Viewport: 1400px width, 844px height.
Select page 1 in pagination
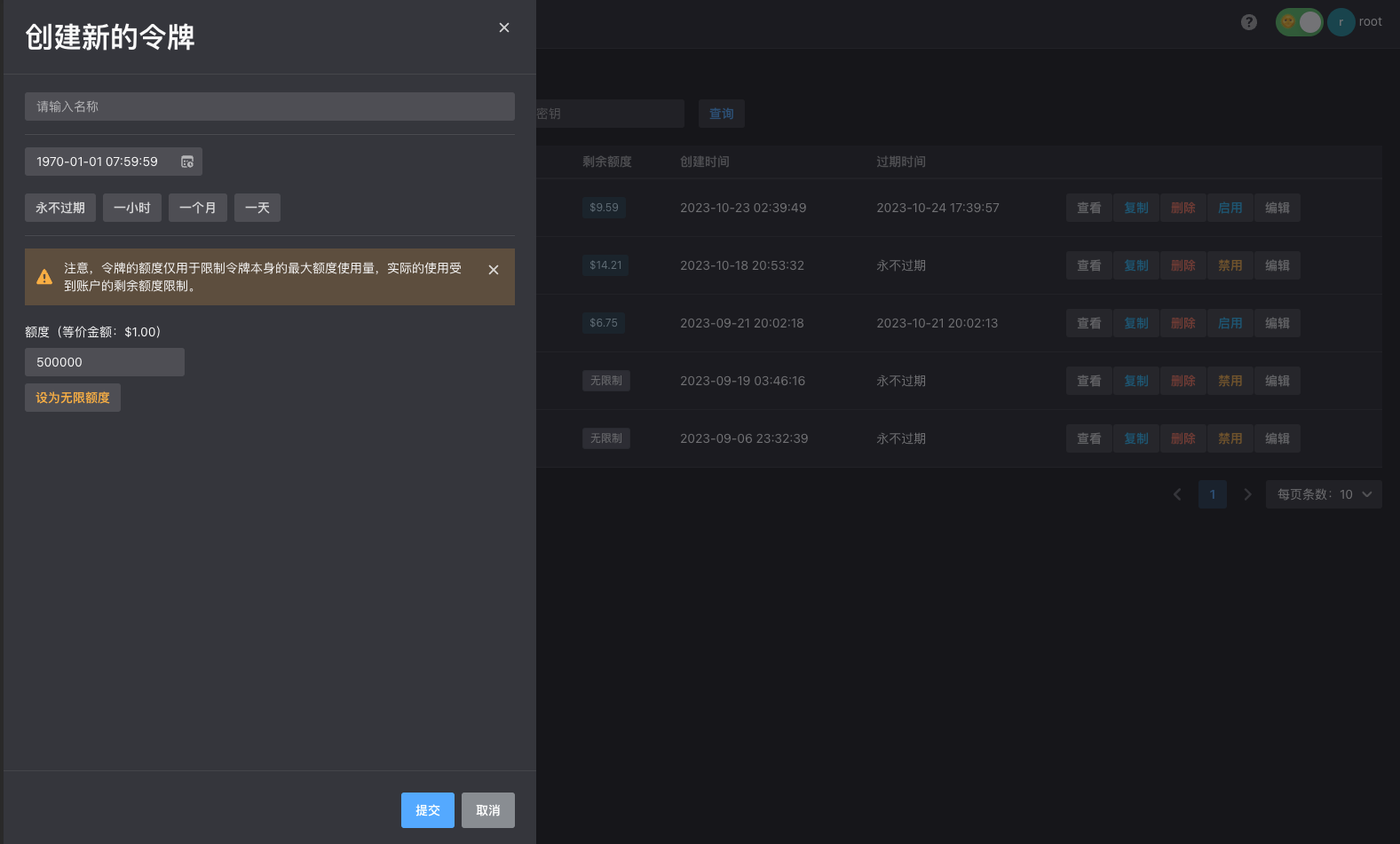click(1212, 494)
